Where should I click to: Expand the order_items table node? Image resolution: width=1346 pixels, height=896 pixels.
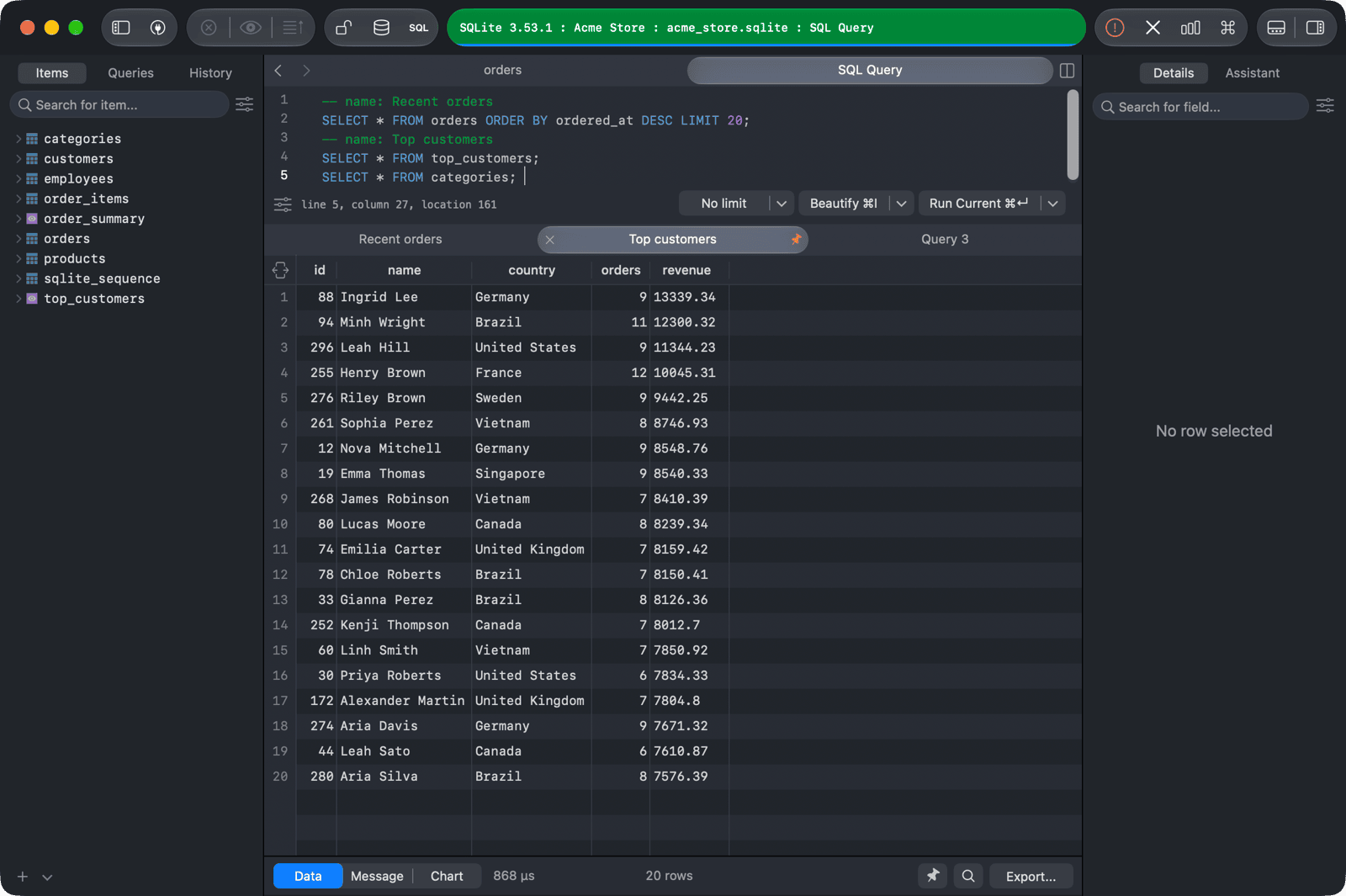click(x=19, y=199)
